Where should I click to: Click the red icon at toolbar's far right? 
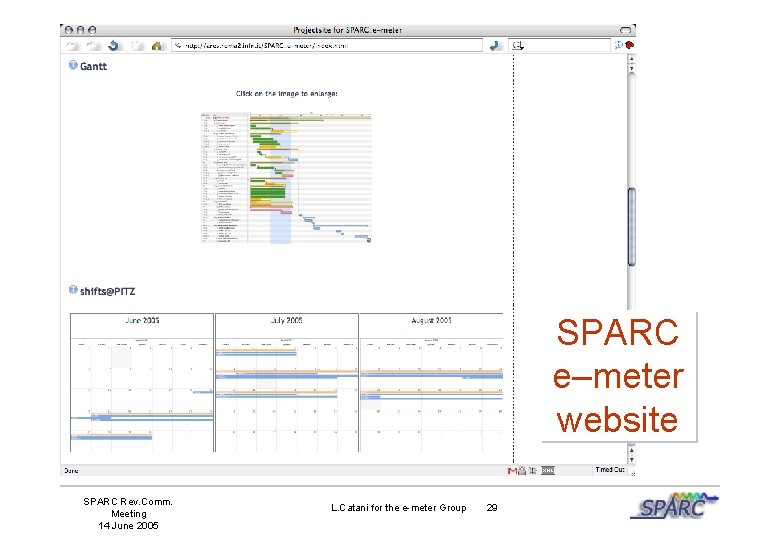pyautogui.click(x=629, y=45)
